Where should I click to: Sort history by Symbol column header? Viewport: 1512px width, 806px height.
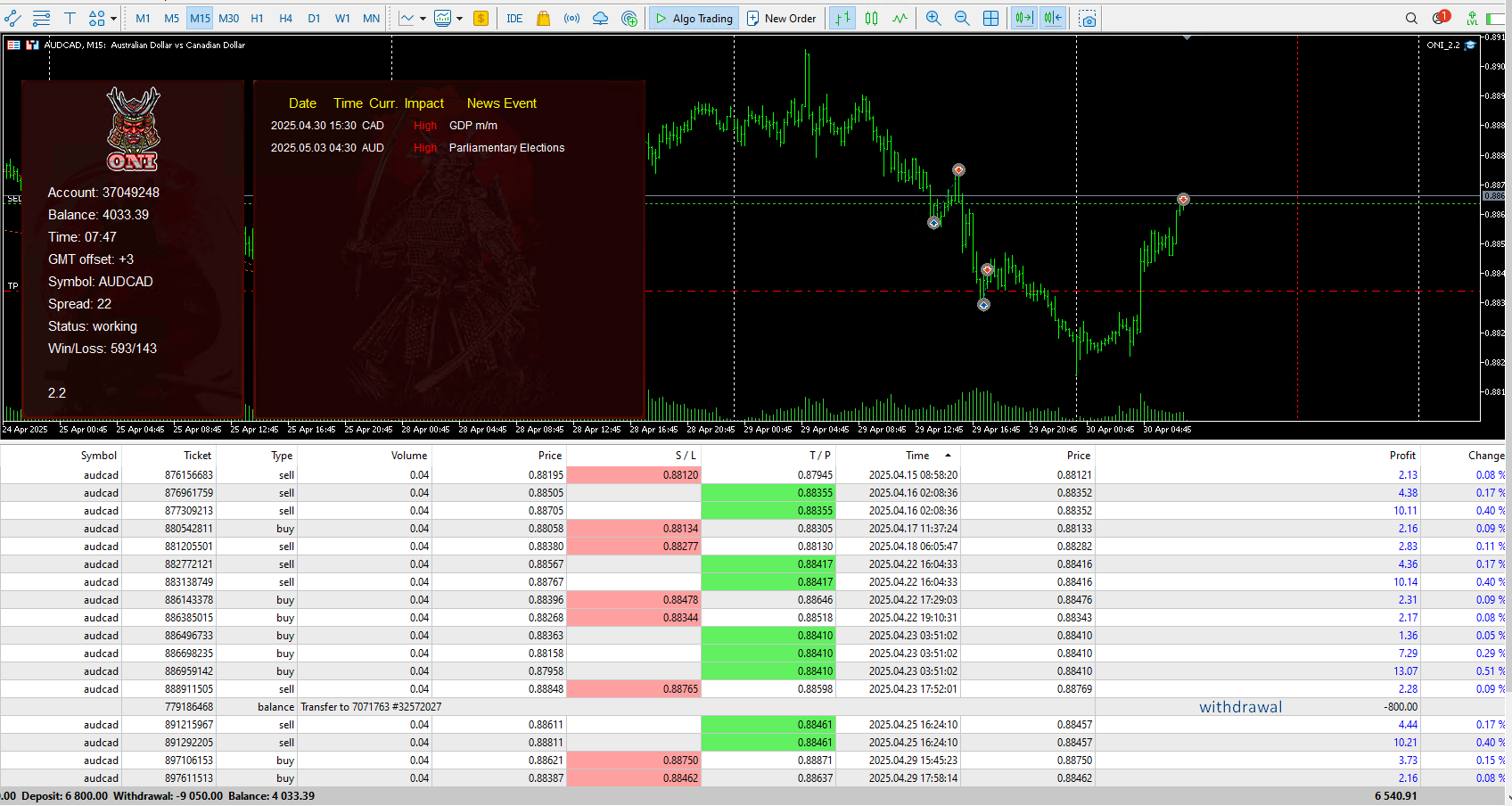tap(99, 456)
